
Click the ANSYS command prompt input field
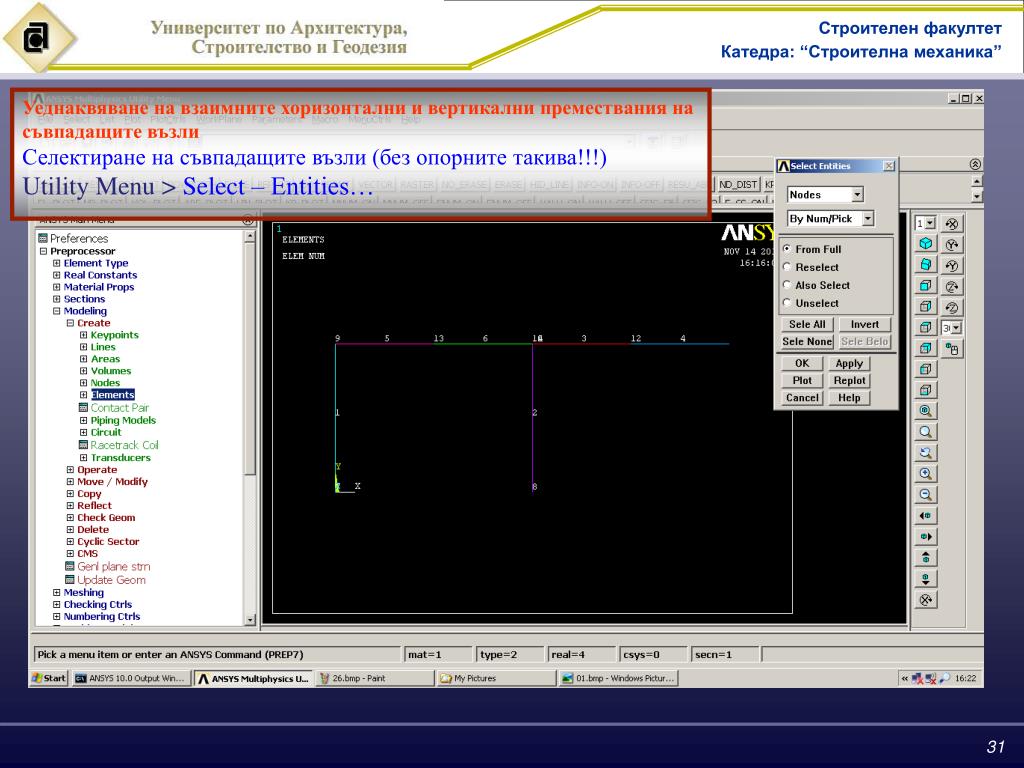point(217,654)
